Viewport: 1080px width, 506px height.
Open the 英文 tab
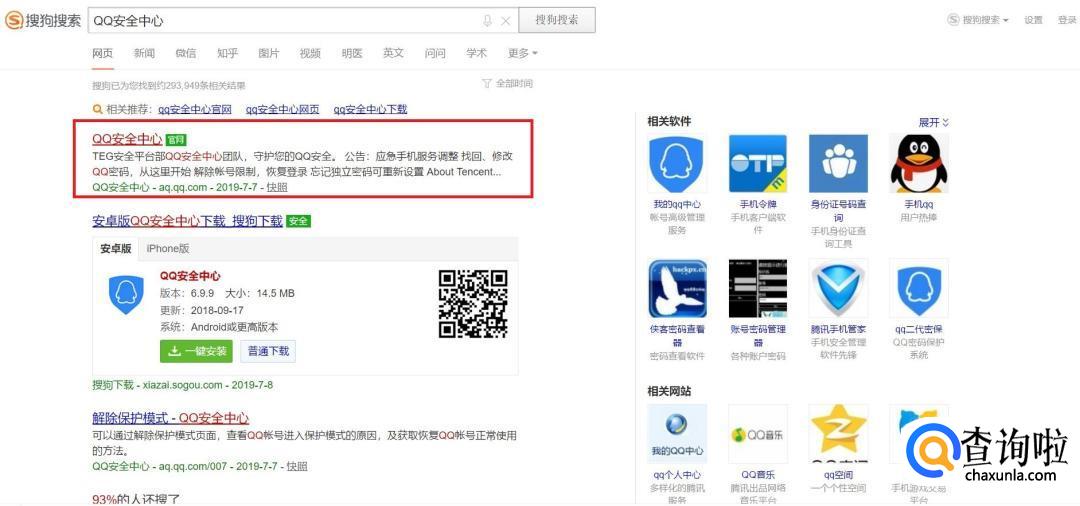[x=393, y=53]
